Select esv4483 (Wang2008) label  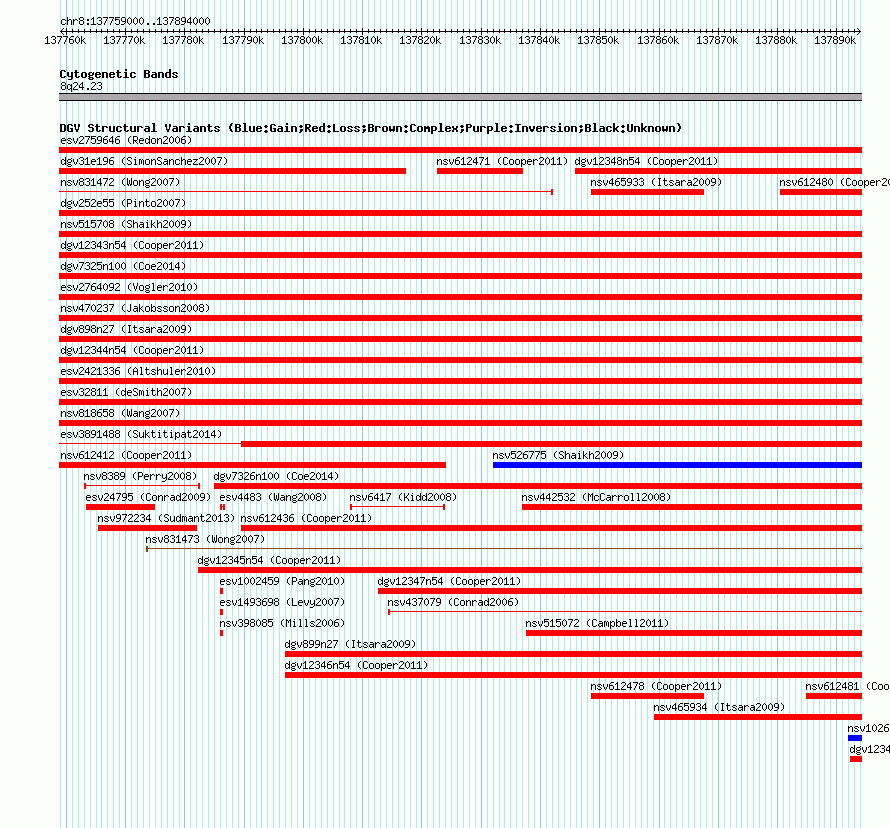[x=273, y=497]
